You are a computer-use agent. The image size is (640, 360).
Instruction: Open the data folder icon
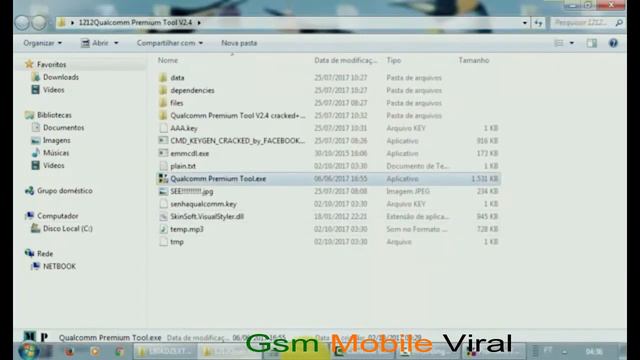click(x=163, y=78)
